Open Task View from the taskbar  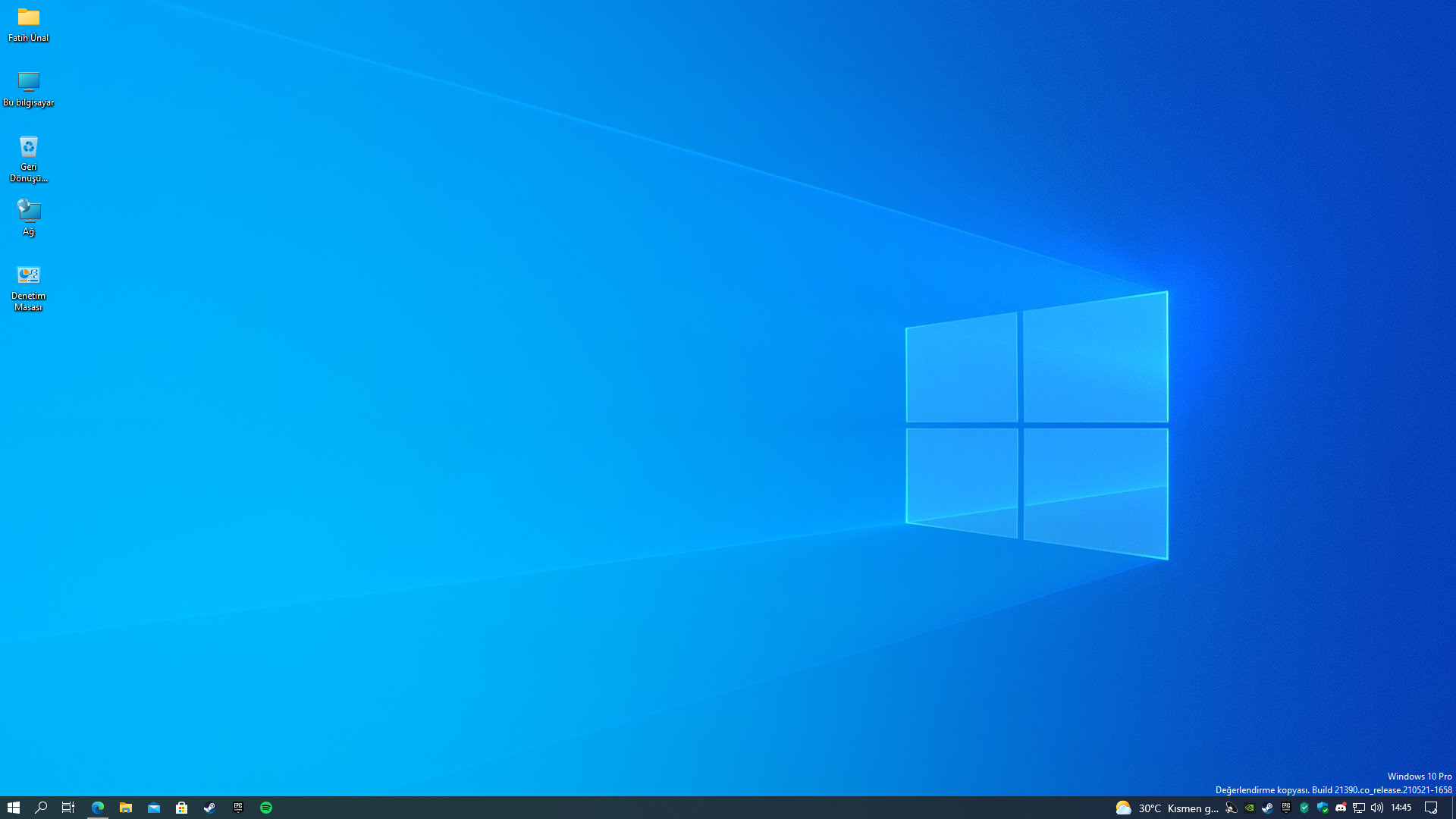tap(68, 808)
